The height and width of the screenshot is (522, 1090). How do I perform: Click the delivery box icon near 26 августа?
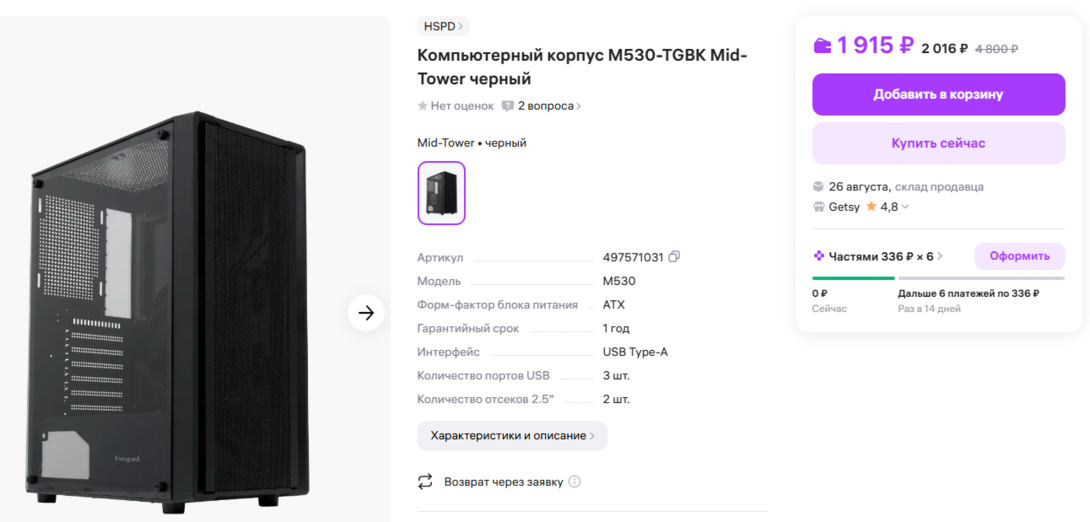point(819,187)
